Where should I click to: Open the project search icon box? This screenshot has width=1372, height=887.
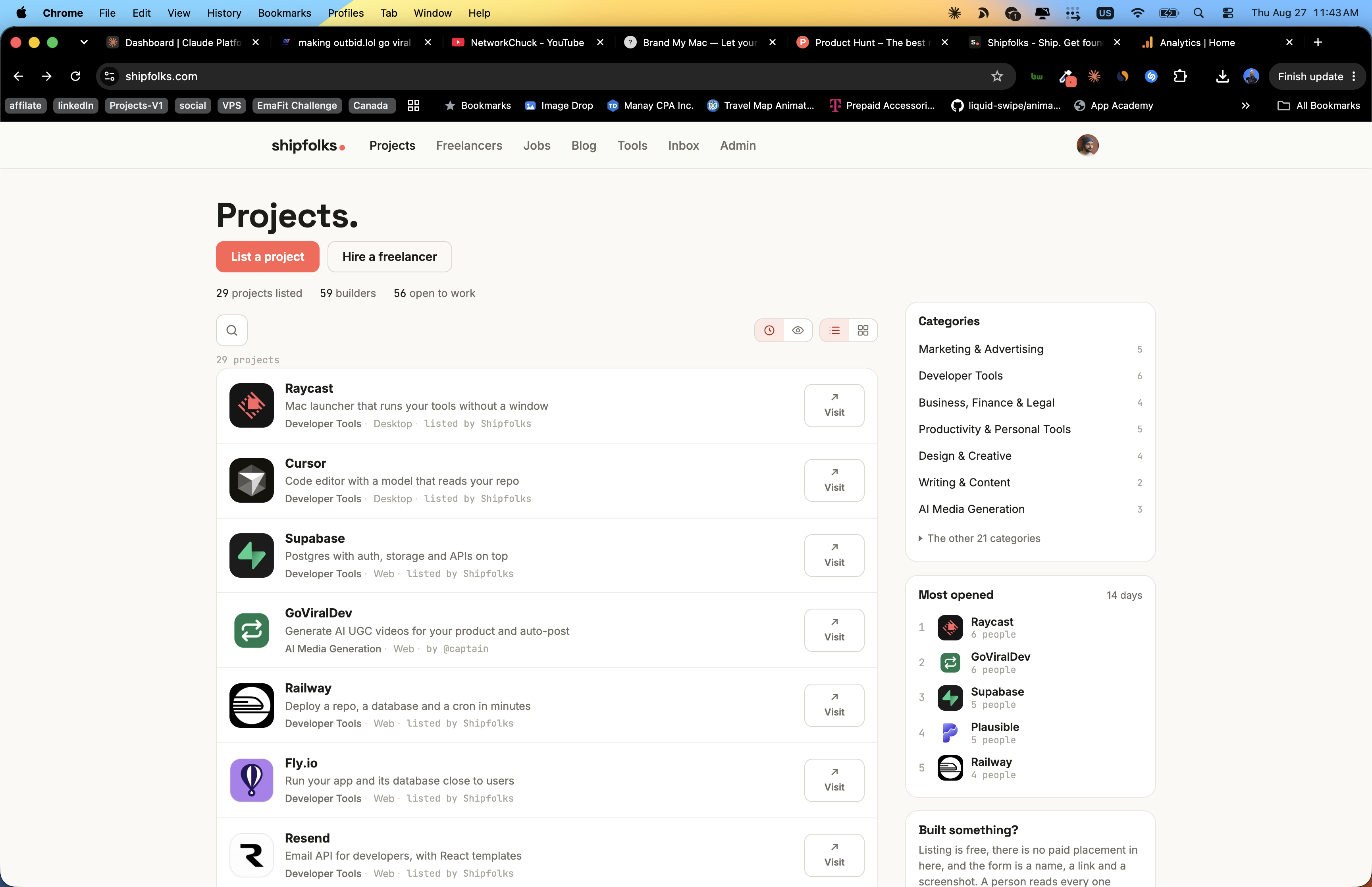(x=231, y=330)
